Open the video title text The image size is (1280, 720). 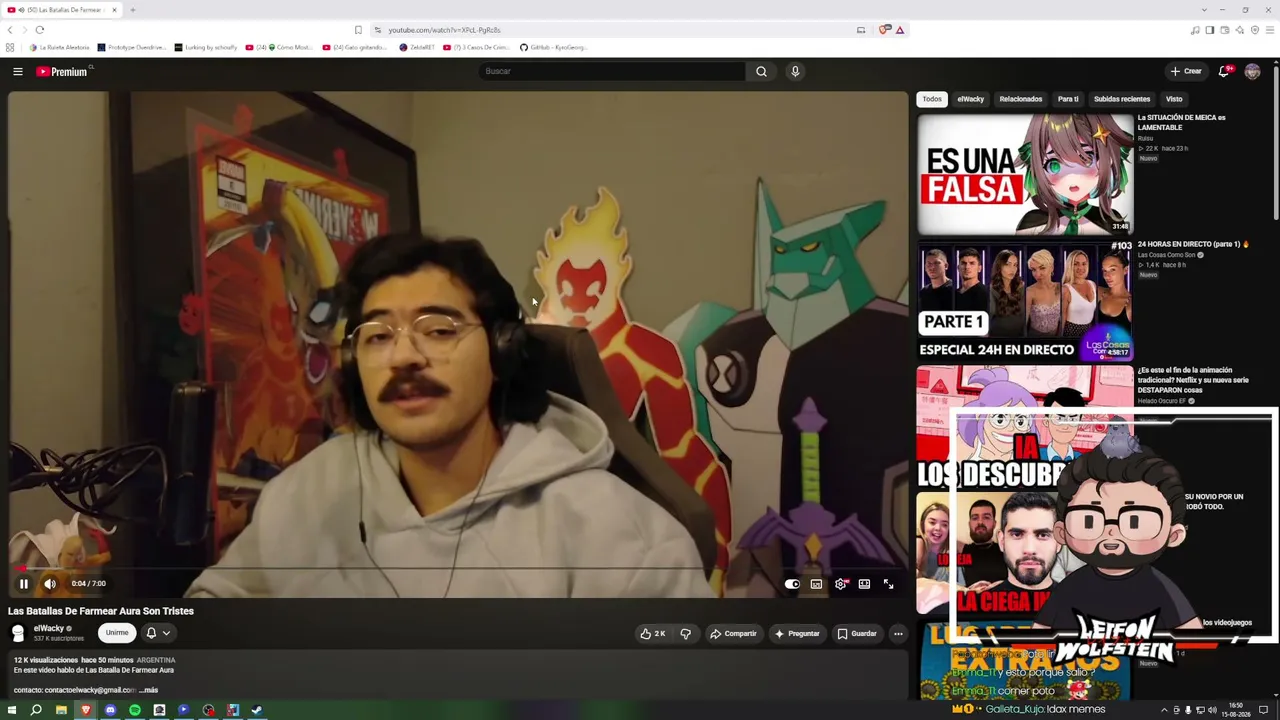(x=101, y=611)
